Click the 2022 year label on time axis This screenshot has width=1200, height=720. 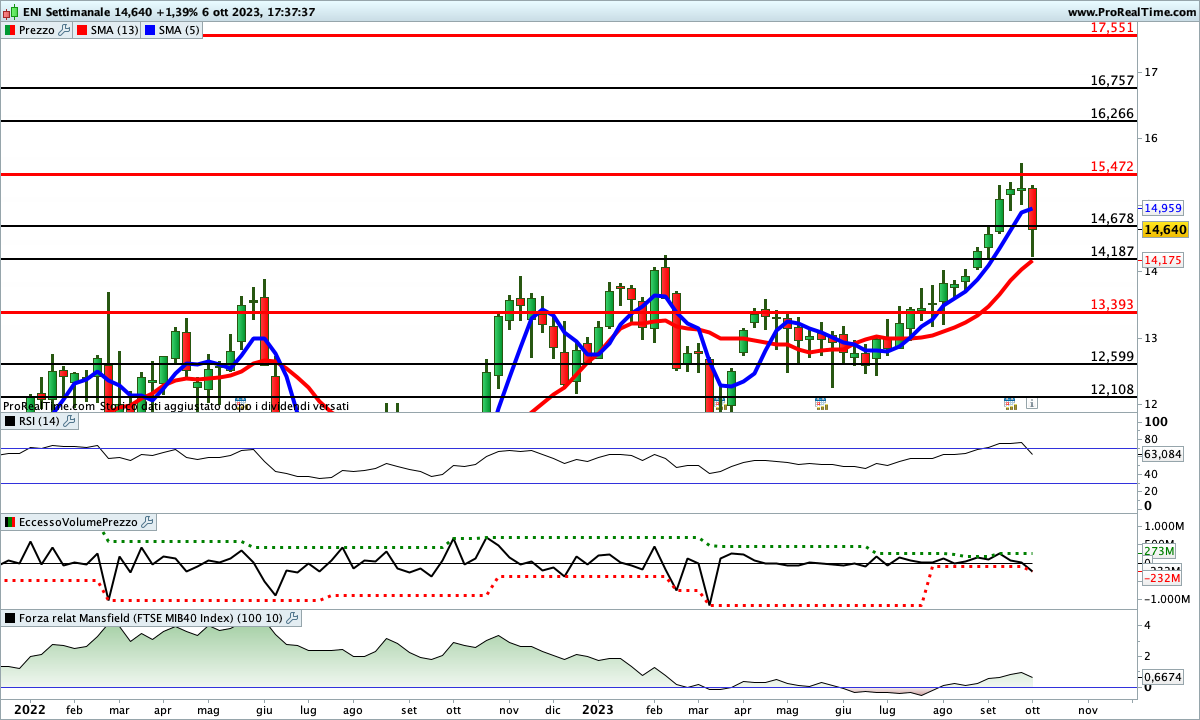point(30,709)
